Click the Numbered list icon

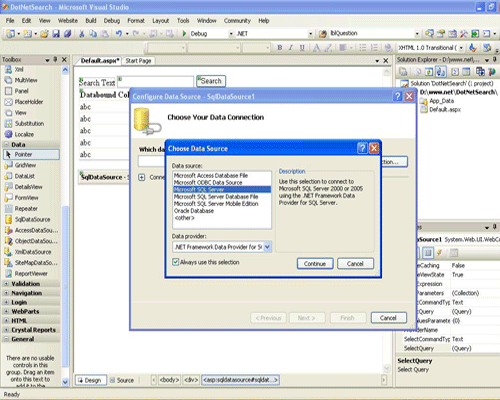(374, 48)
